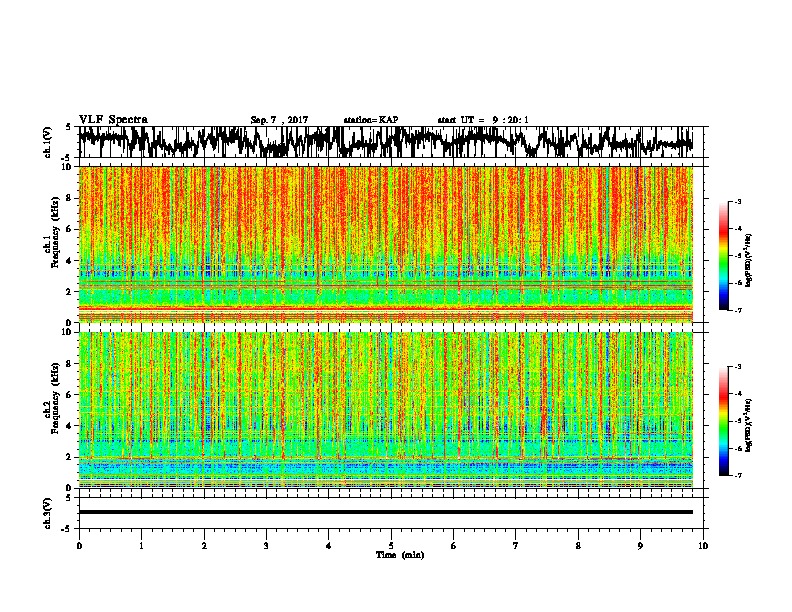Click the "-3" label on ch.2 color bar
Image resolution: width=792 pixels, height=612 pixels.
click(738, 367)
